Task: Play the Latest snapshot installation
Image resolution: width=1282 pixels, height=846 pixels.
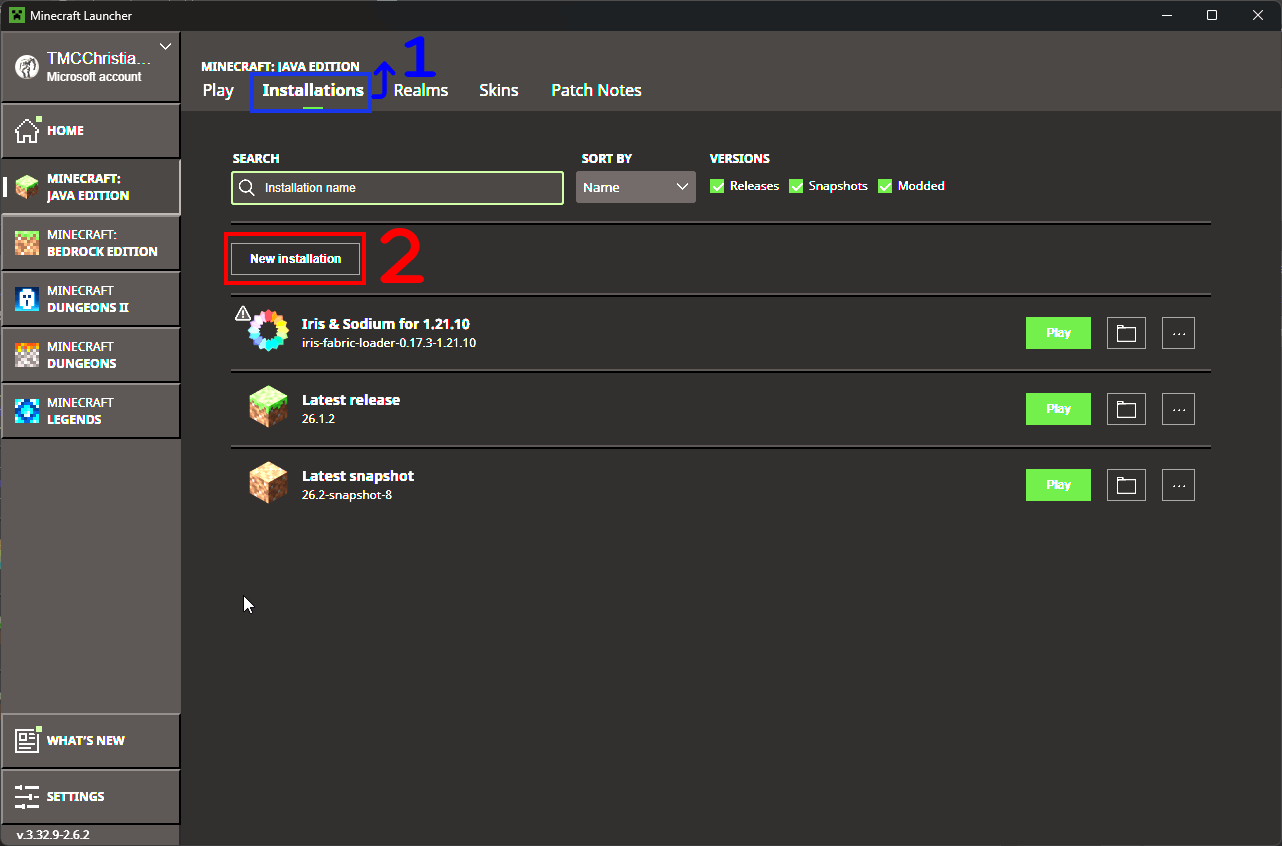Action: pyautogui.click(x=1058, y=485)
